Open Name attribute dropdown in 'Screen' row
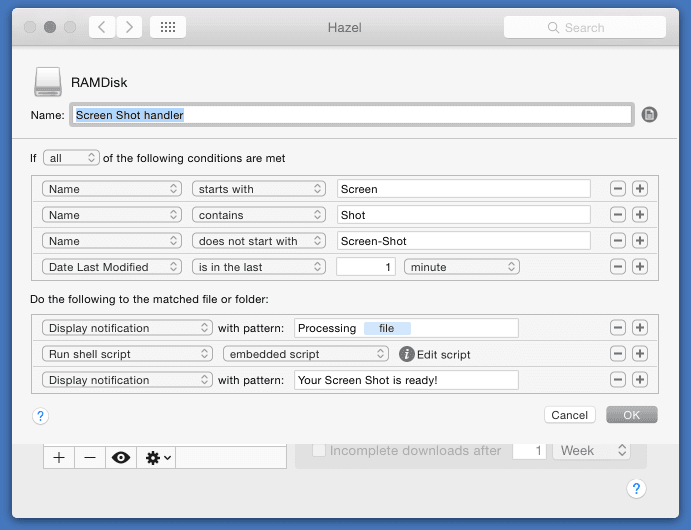 (112, 189)
